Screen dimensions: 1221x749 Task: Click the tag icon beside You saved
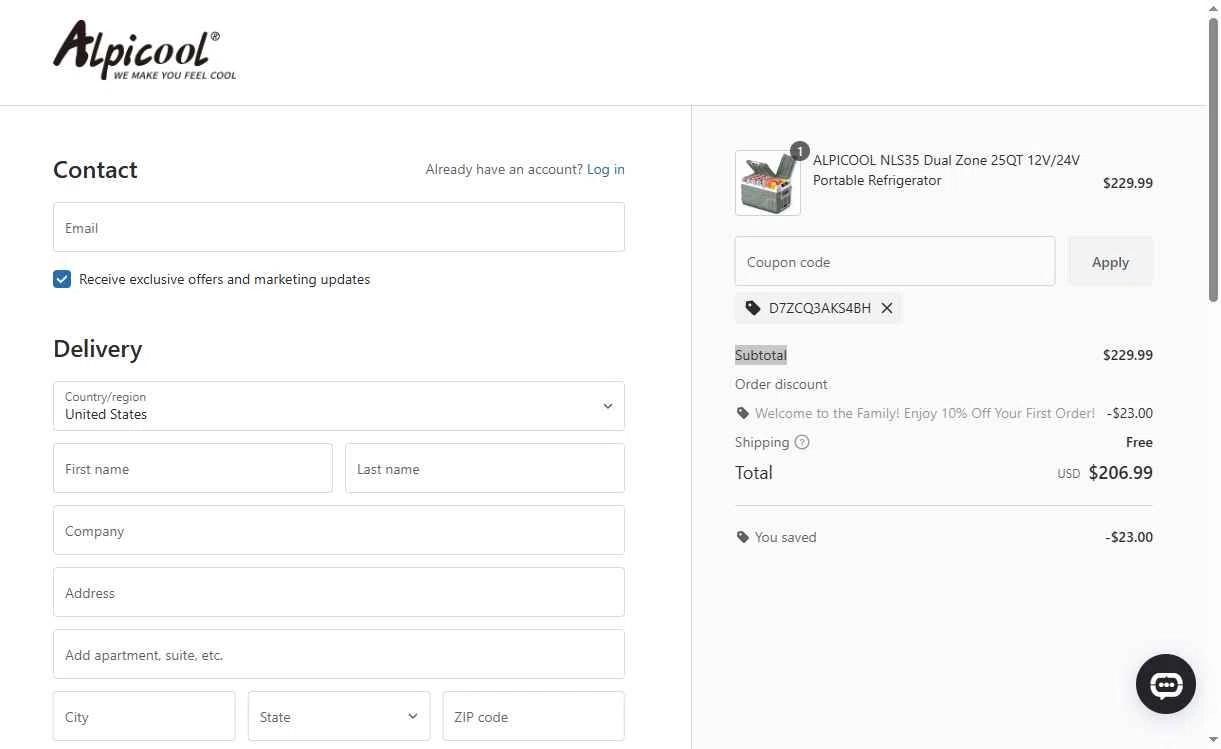[742, 537]
